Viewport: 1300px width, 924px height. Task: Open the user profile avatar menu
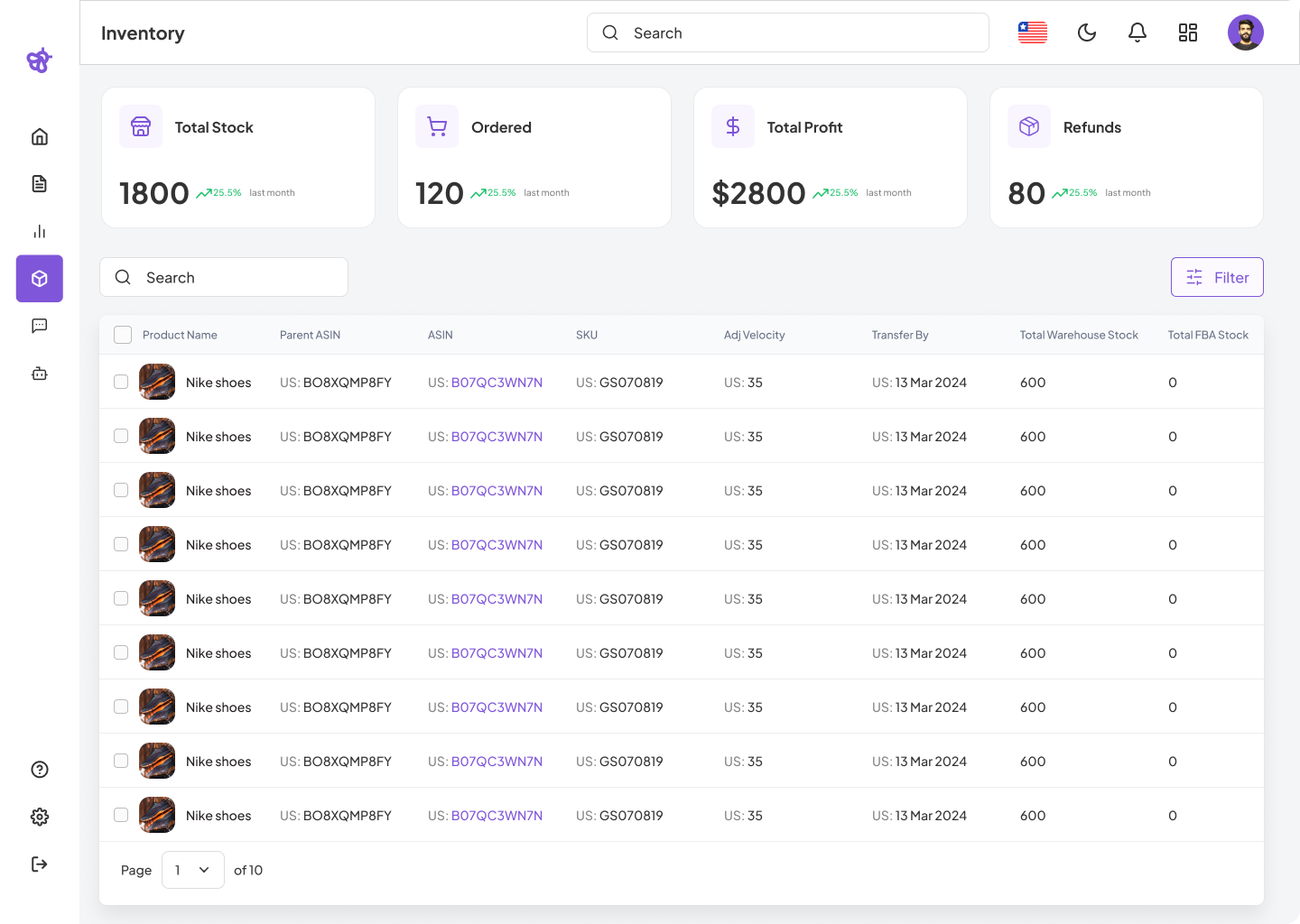coord(1245,33)
